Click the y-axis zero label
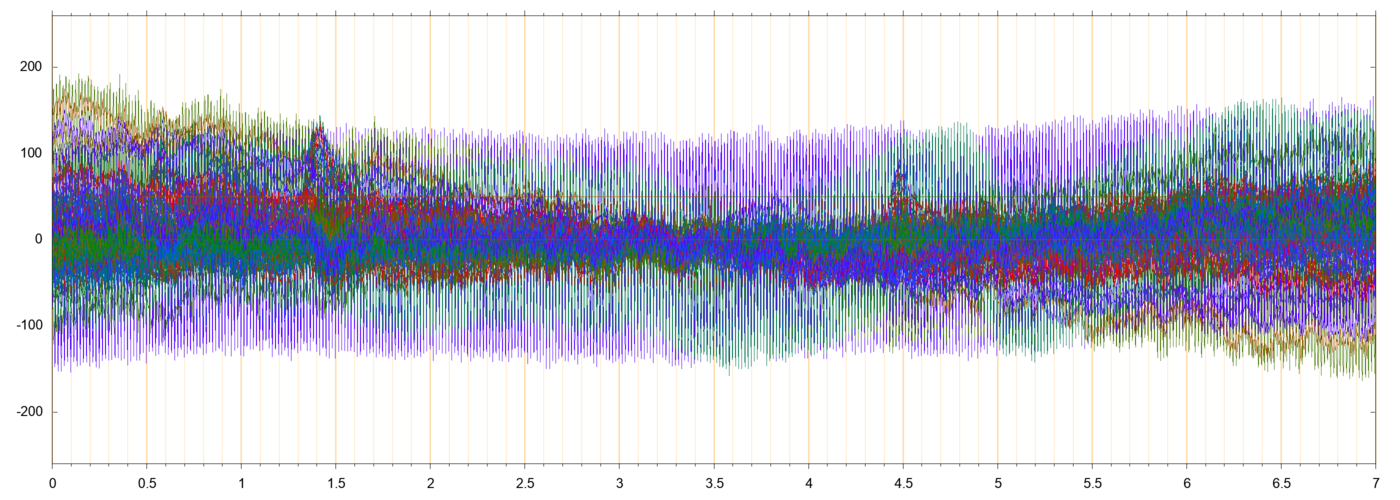This screenshot has height=500, width=1400. click(x=39, y=239)
